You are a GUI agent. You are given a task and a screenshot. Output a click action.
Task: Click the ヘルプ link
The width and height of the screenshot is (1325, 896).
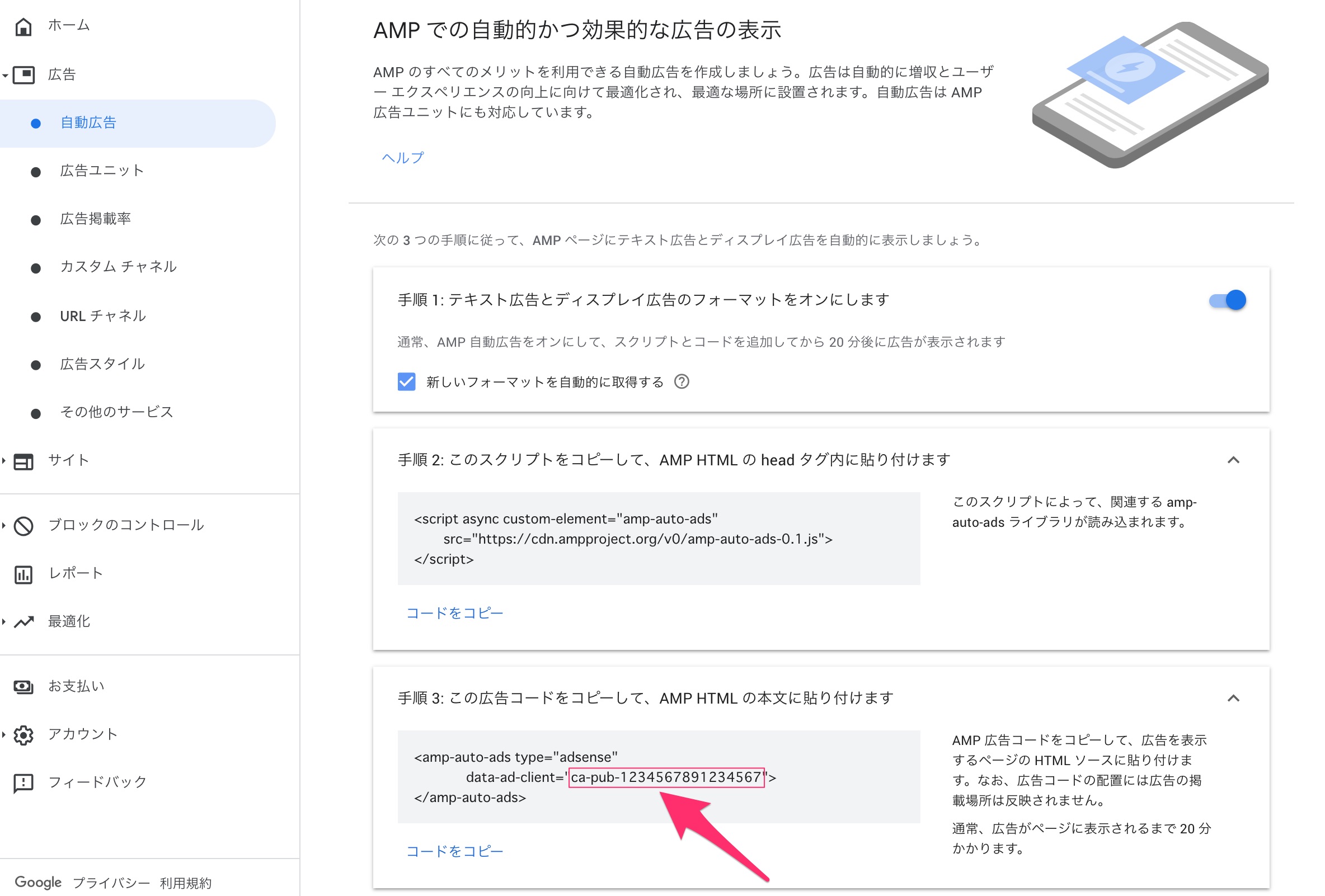[402, 158]
